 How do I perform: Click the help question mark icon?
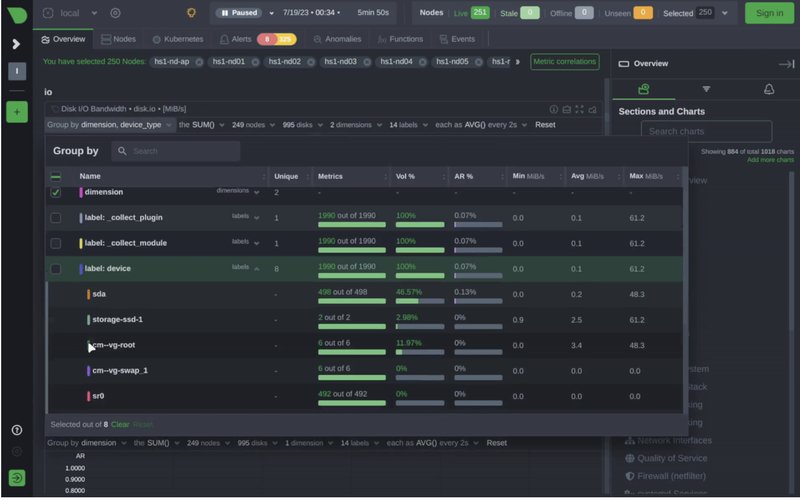pos(16,430)
